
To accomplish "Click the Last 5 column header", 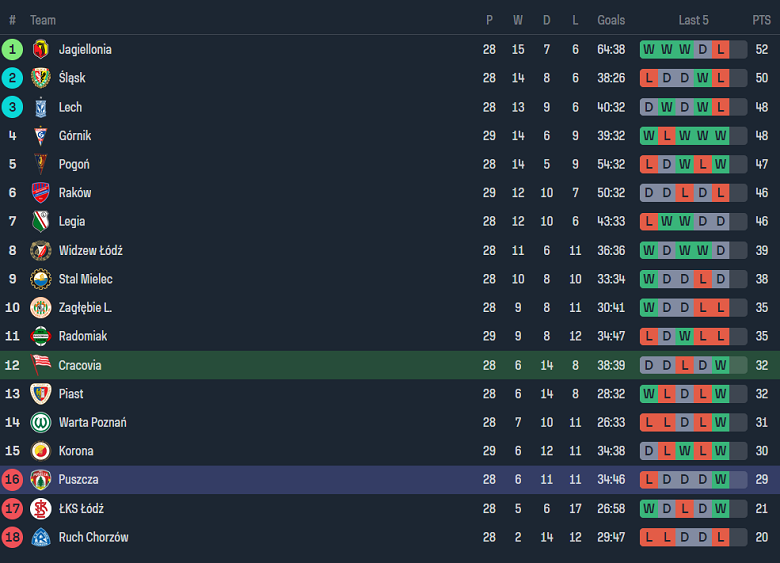I will [x=693, y=20].
